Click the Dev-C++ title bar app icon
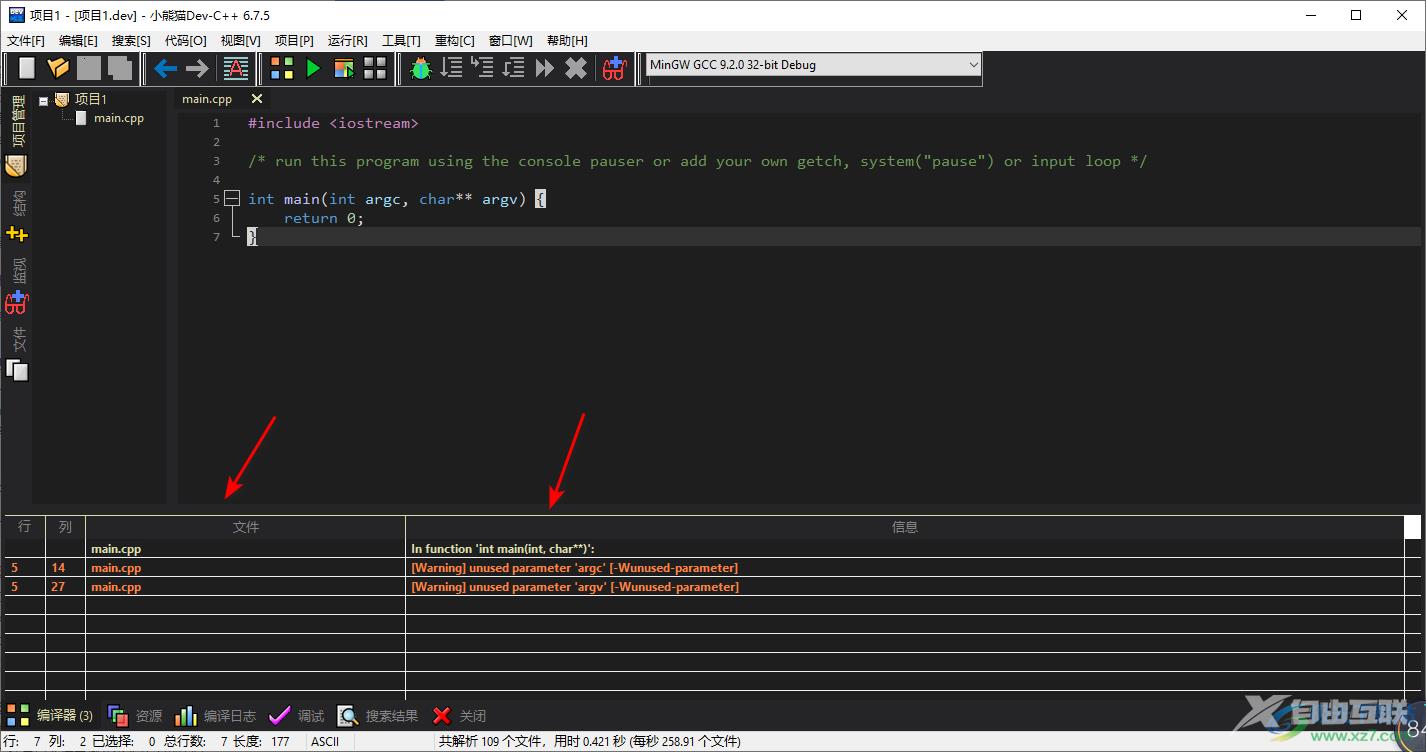 click(x=16, y=15)
